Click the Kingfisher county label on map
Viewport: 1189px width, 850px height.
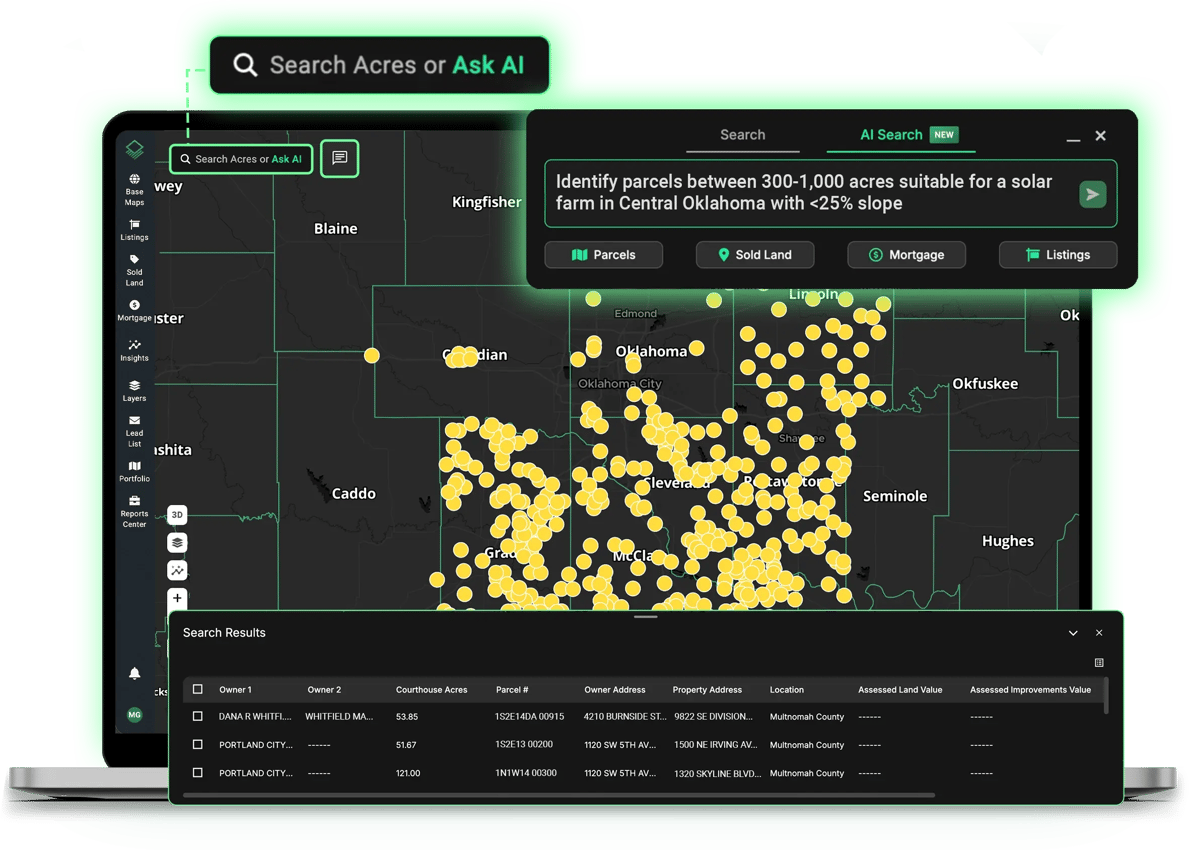[486, 202]
